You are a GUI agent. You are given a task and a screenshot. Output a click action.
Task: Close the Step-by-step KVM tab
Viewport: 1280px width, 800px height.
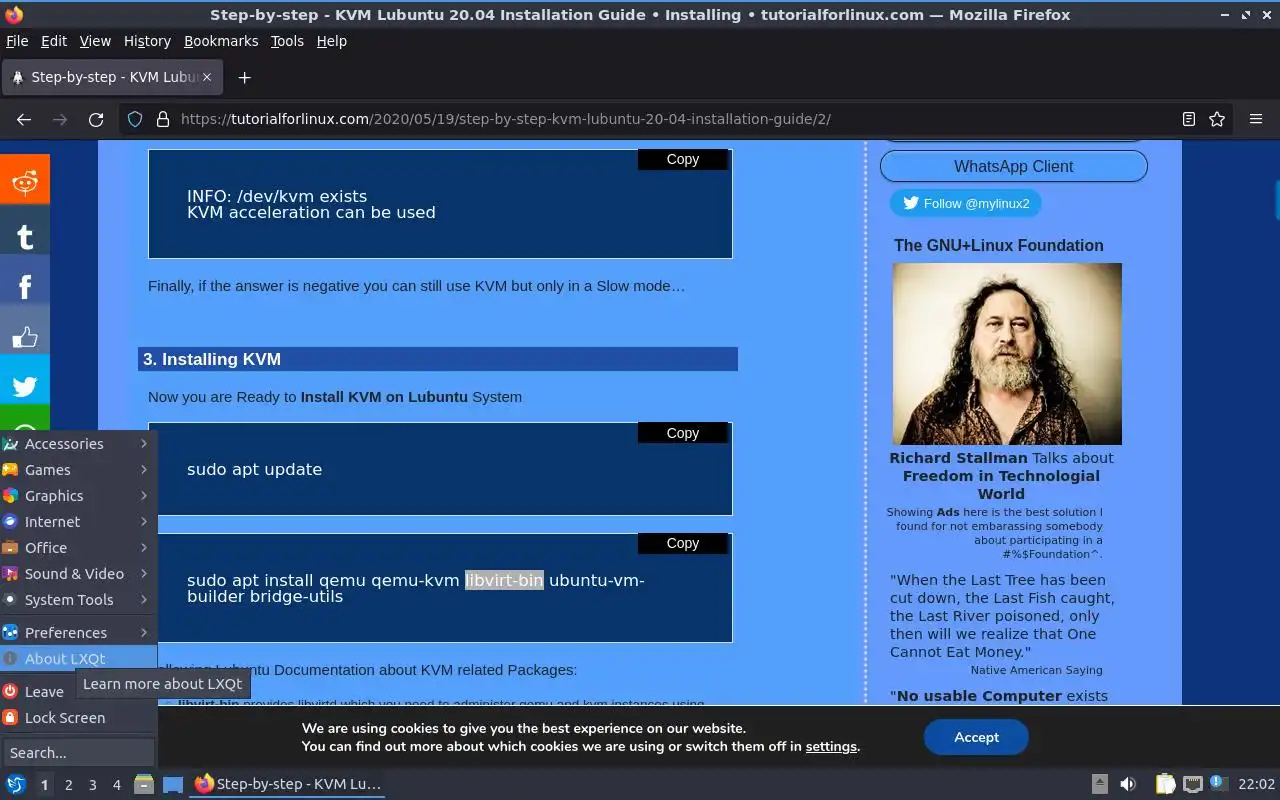(207, 77)
